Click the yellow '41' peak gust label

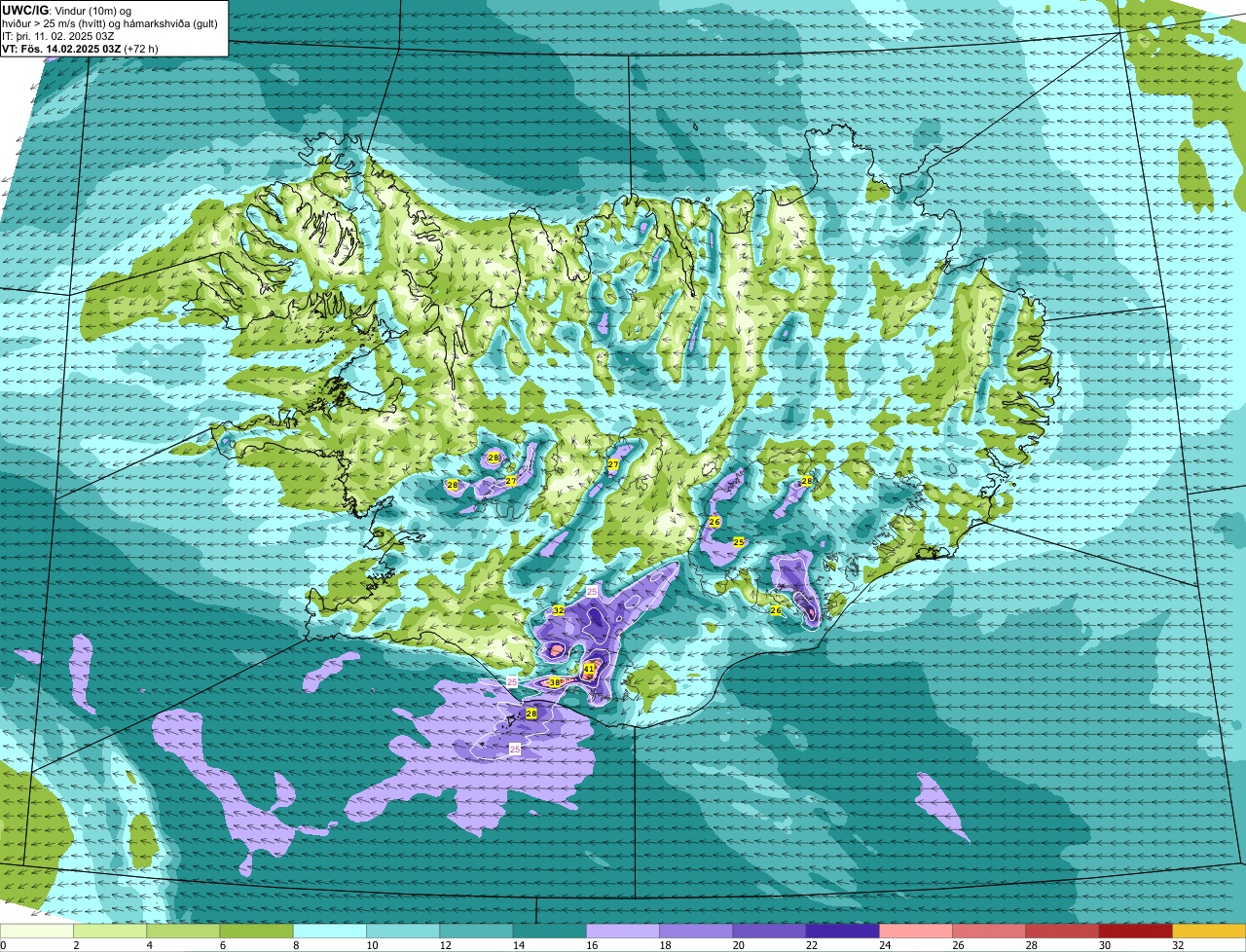point(589,669)
